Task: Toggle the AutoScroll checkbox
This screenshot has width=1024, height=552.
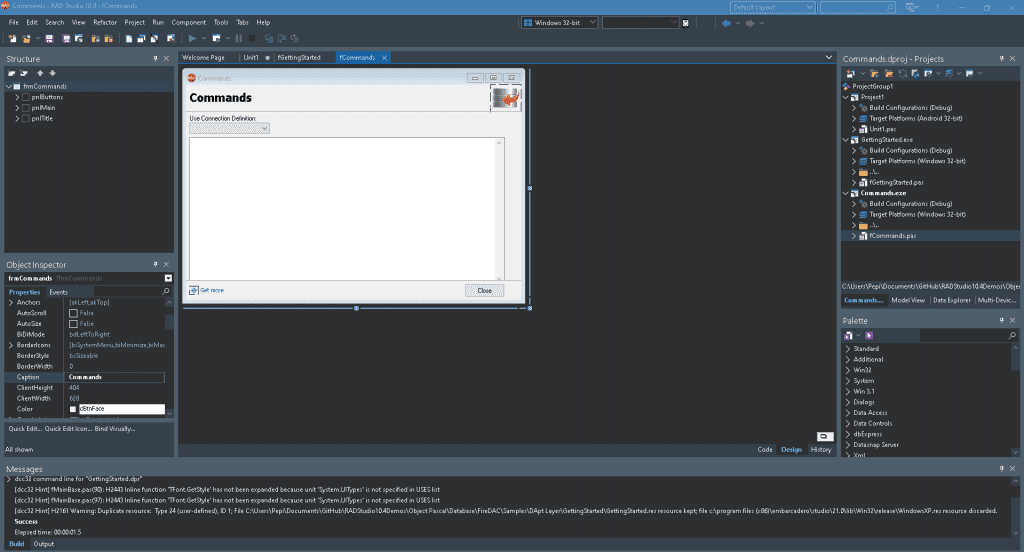Action: click(x=73, y=314)
